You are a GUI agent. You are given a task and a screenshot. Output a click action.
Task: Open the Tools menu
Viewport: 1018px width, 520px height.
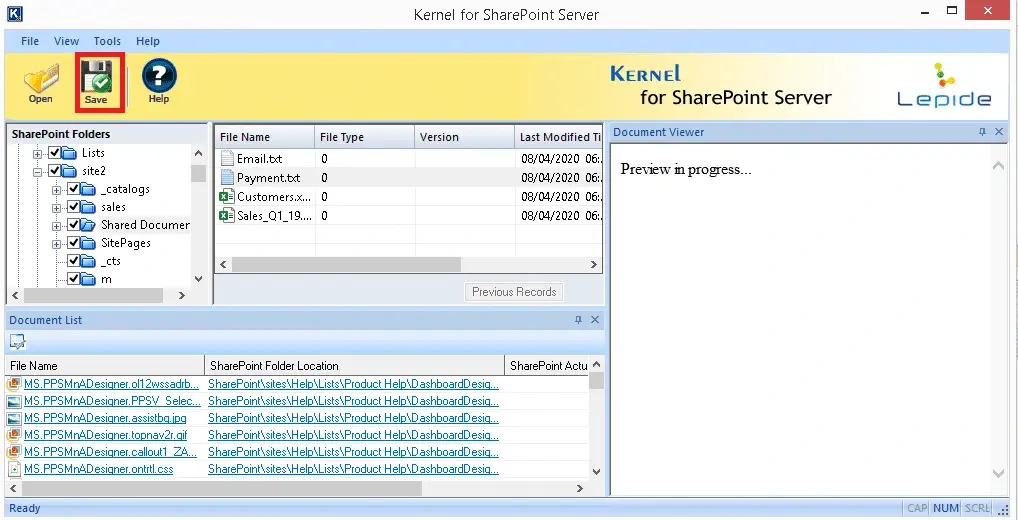(107, 41)
